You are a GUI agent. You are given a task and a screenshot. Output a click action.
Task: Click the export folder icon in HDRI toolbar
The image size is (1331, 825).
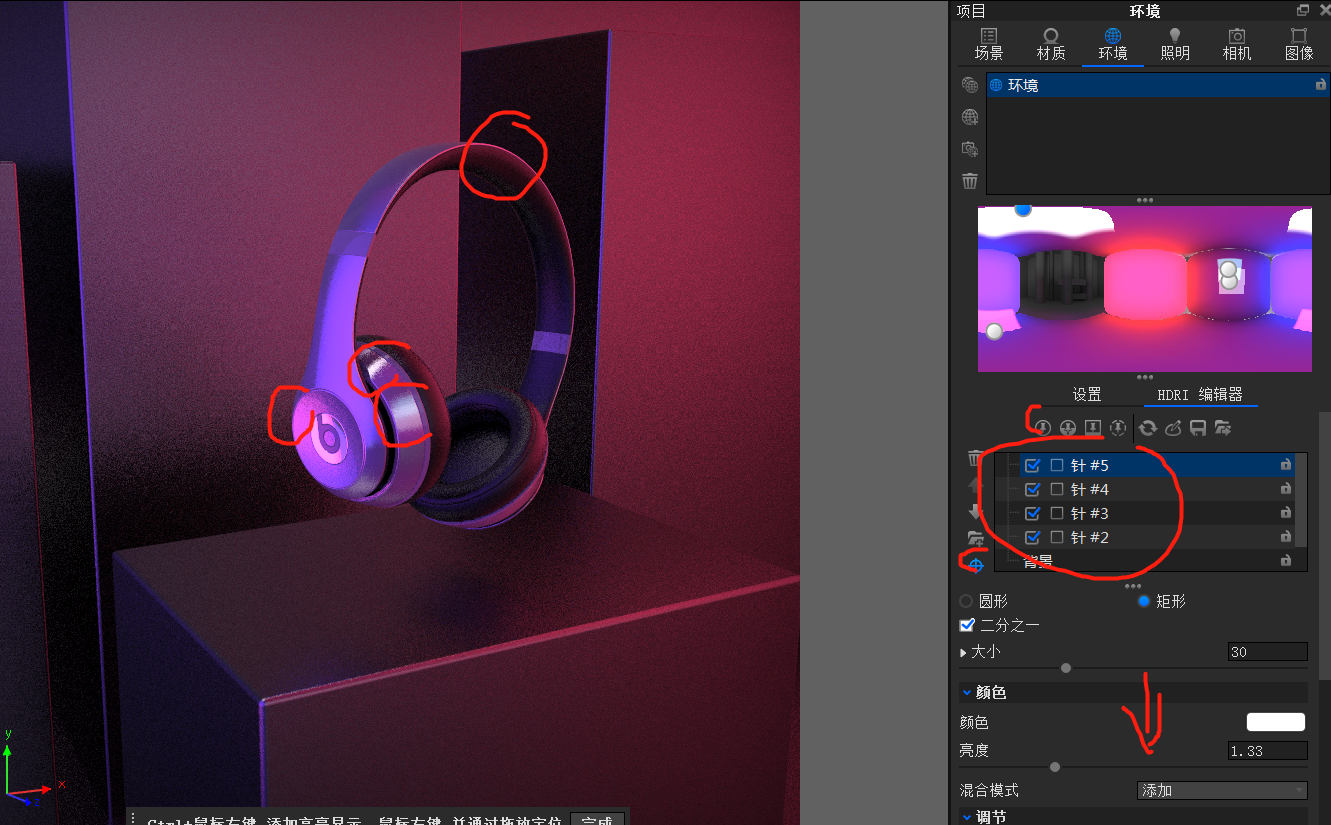[x=1223, y=428]
